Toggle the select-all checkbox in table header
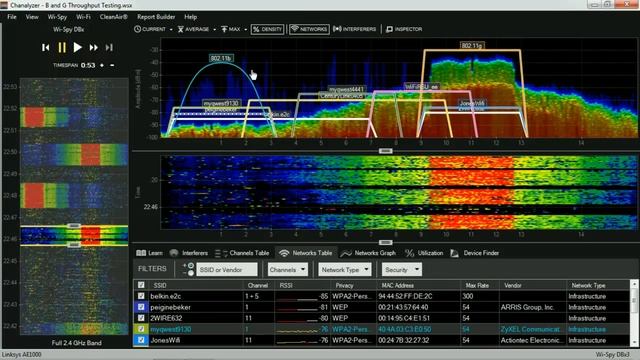Screen dimensions: 640x360 click(x=141, y=285)
